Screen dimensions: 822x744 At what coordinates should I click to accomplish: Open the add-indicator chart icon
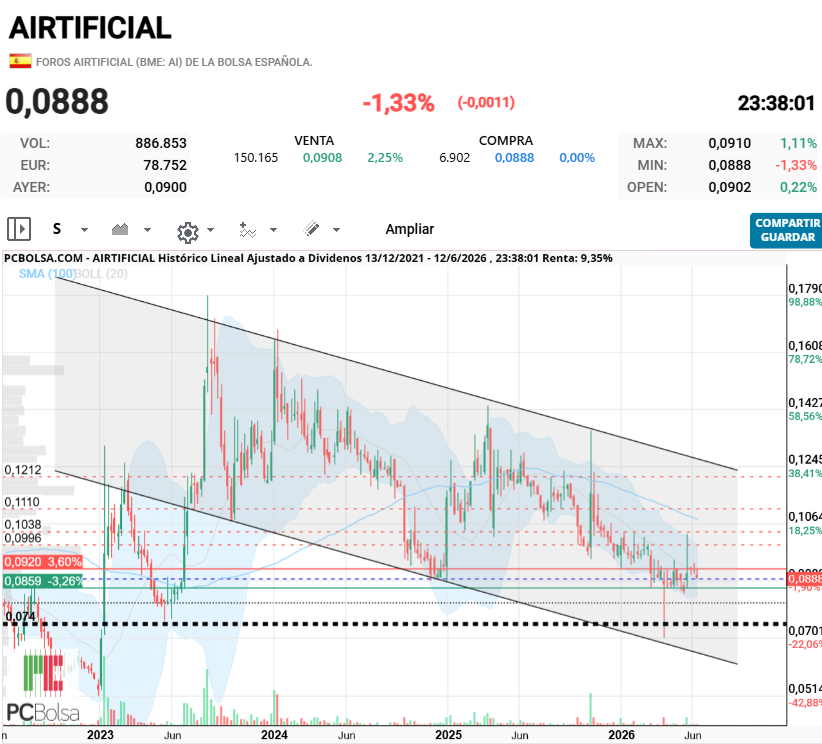pyautogui.click(x=247, y=230)
